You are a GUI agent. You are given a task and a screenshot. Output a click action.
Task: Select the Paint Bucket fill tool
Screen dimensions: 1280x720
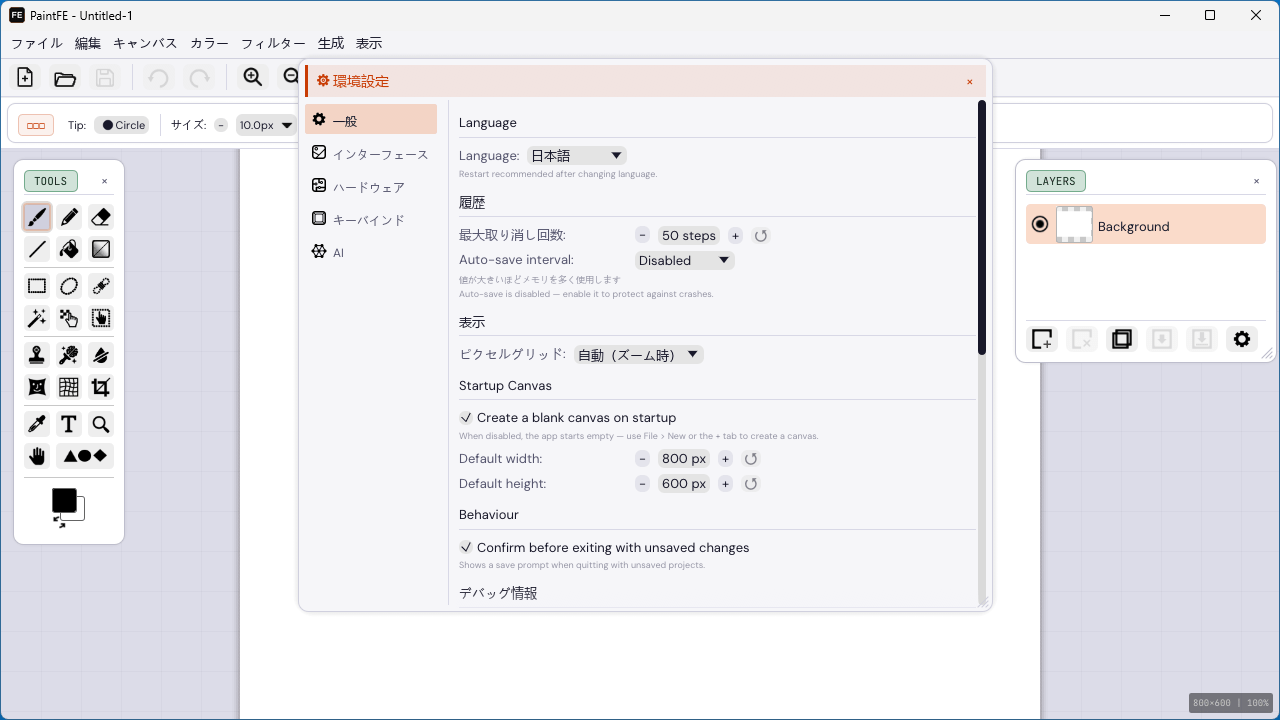click(x=69, y=249)
